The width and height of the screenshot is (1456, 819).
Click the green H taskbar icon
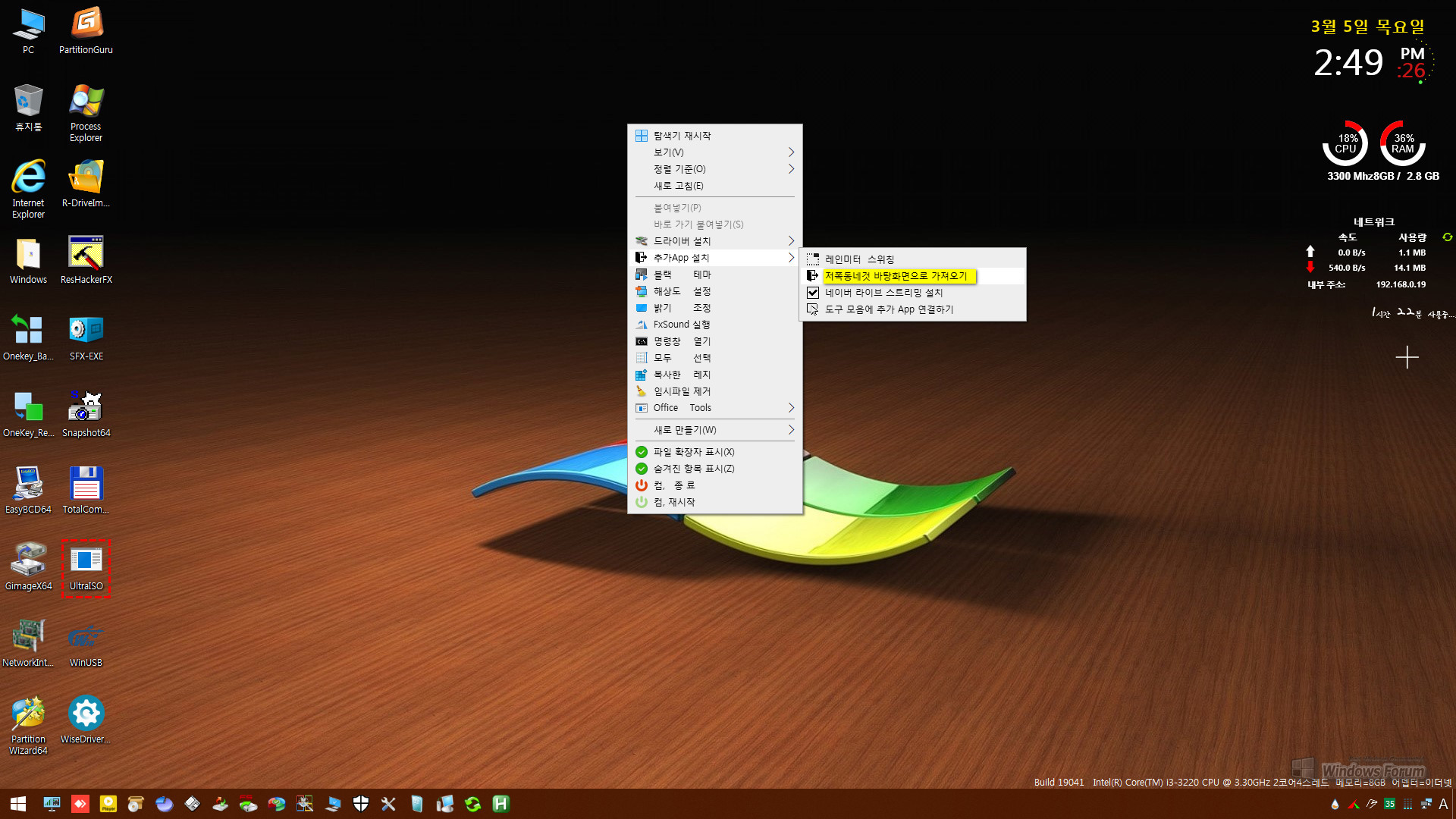tap(501, 804)
